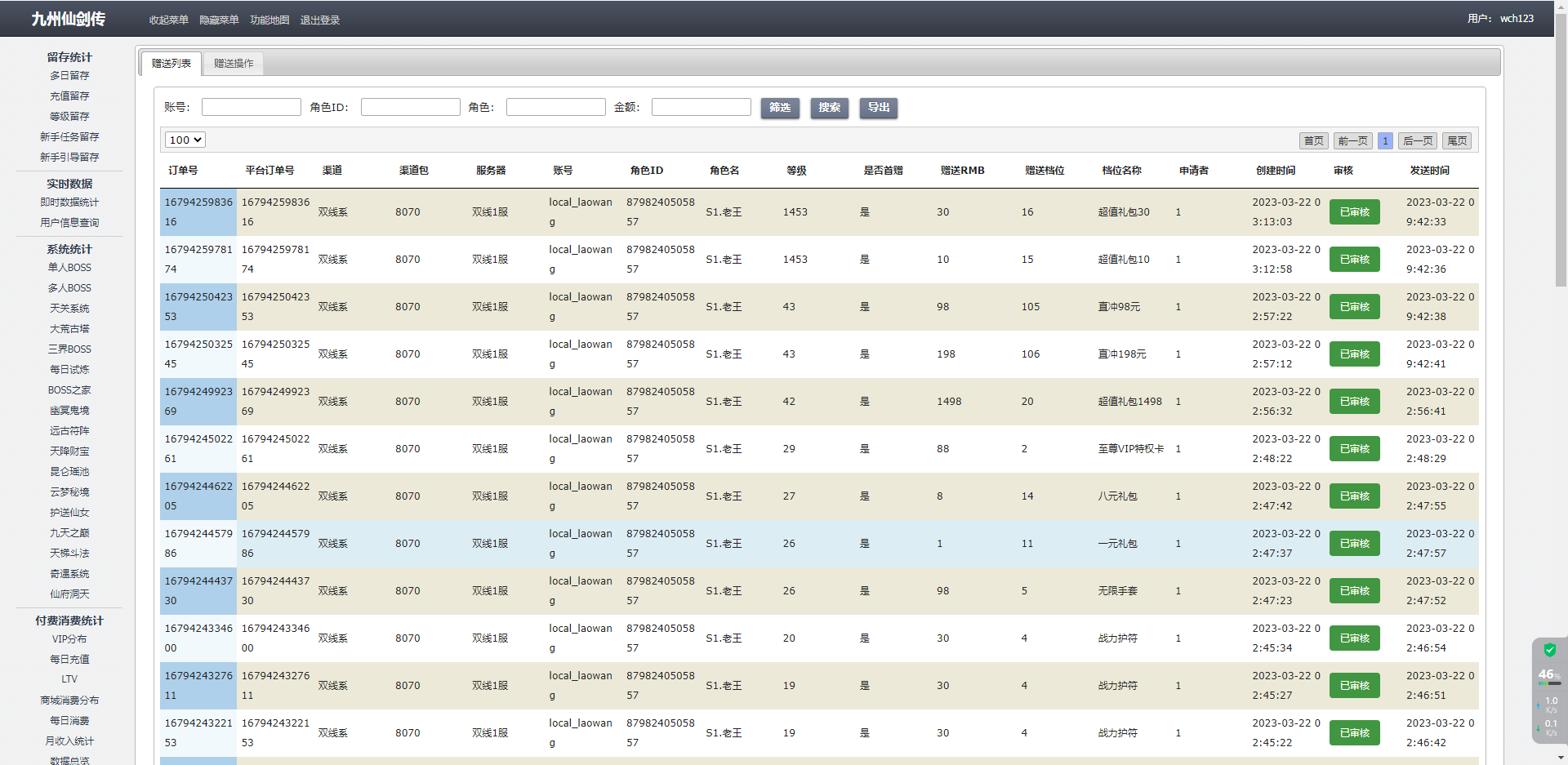The height and width of the screenshot is (765, 1568).
Task: Open 月收入统计 in the sidebar
Action: click(x=69, y=741)
